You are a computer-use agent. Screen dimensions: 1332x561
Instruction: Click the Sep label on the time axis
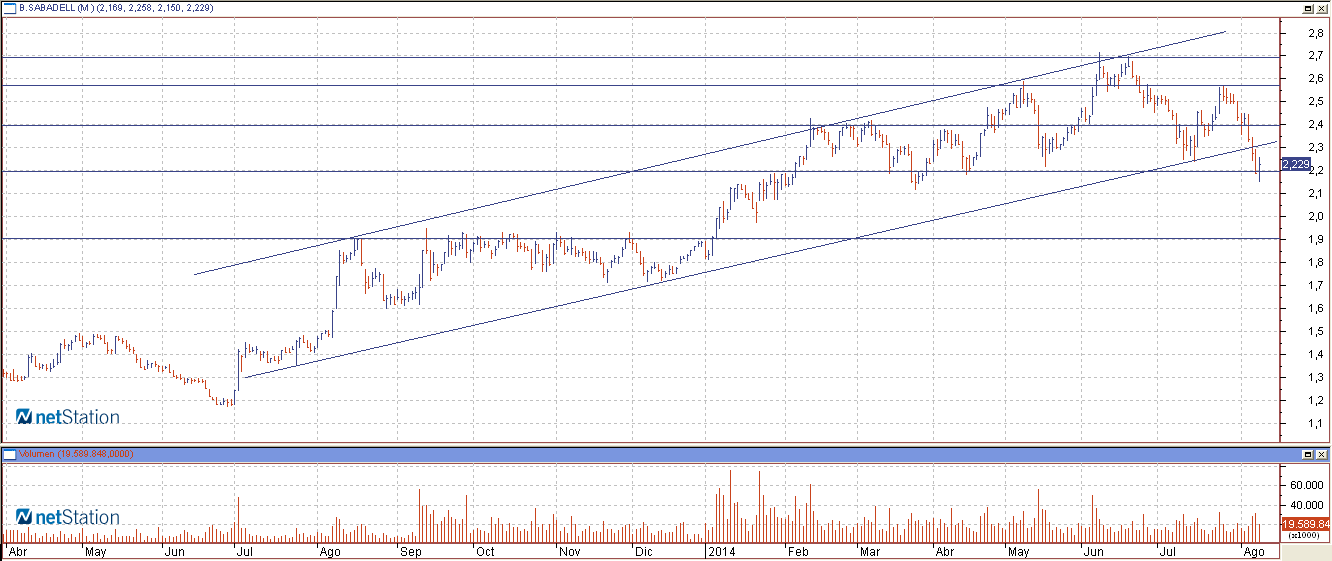[410, 551]
